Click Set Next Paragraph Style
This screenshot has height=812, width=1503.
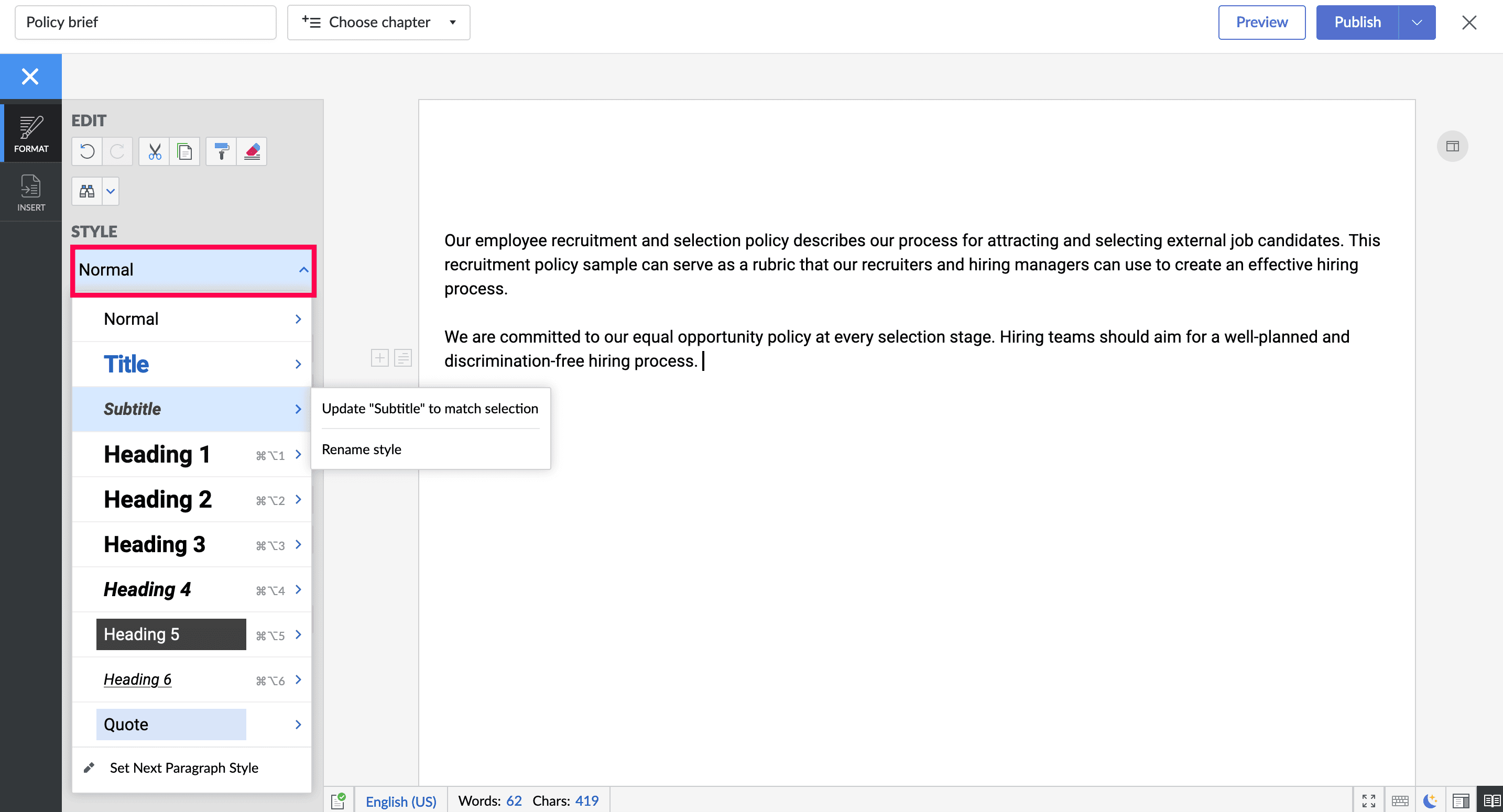184,767
